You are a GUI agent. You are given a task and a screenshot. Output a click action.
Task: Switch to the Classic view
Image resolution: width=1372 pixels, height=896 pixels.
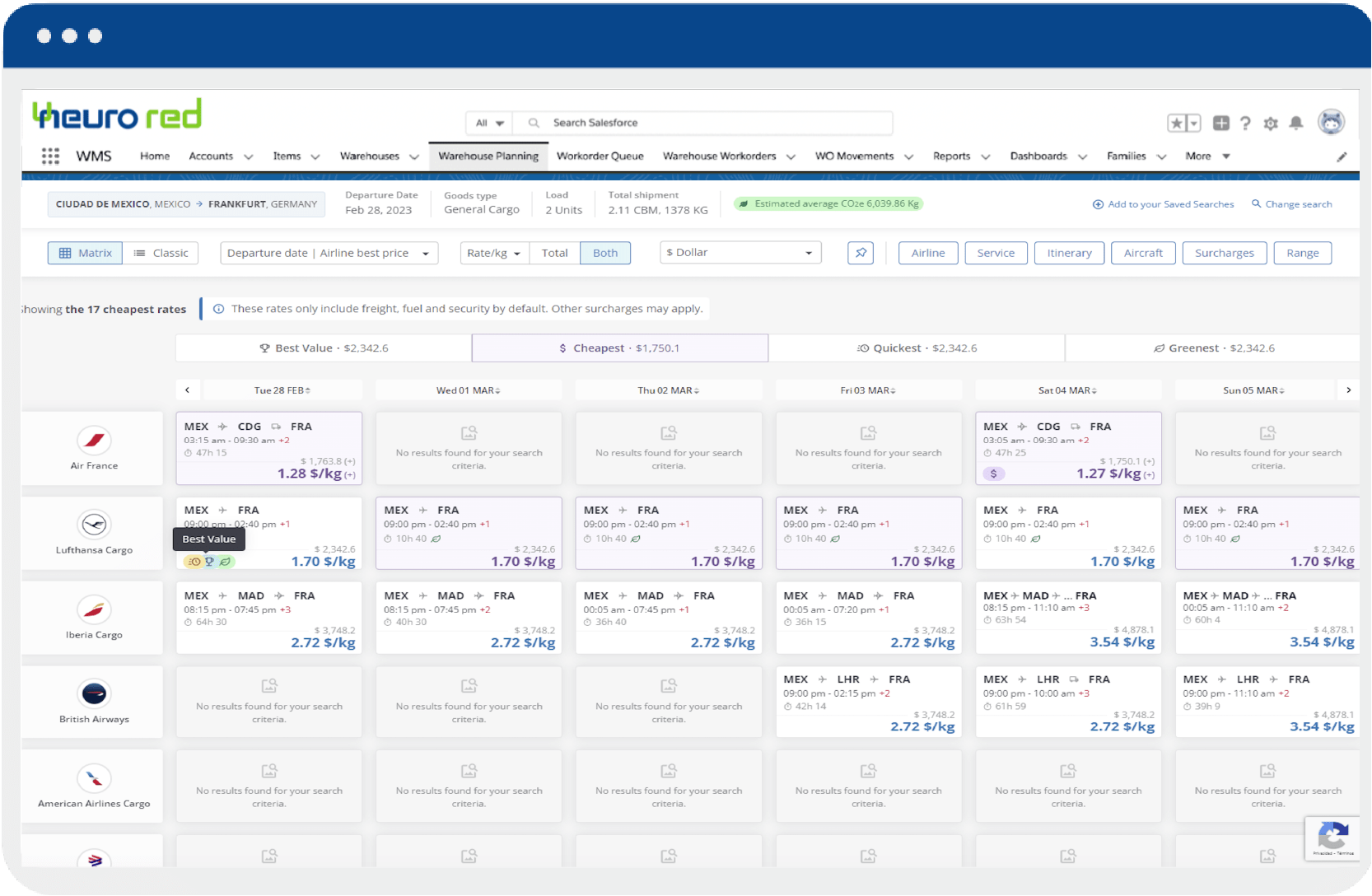click(x=161, y=253)
